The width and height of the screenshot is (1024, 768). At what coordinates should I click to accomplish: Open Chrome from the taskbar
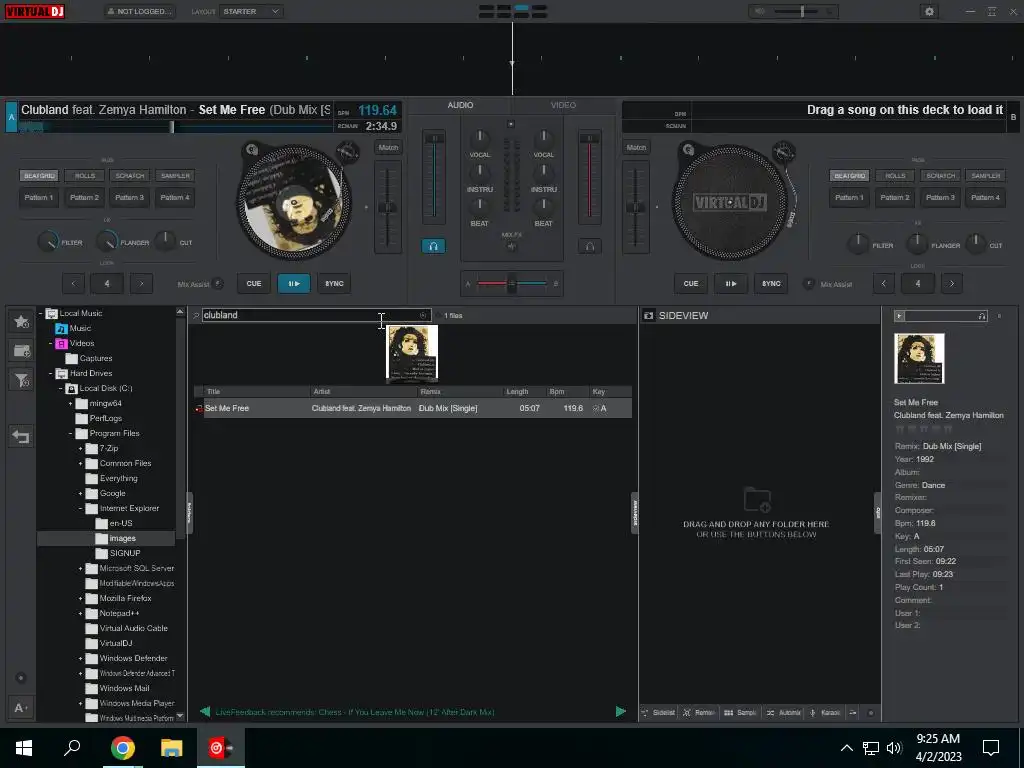(x=123, y=748)
